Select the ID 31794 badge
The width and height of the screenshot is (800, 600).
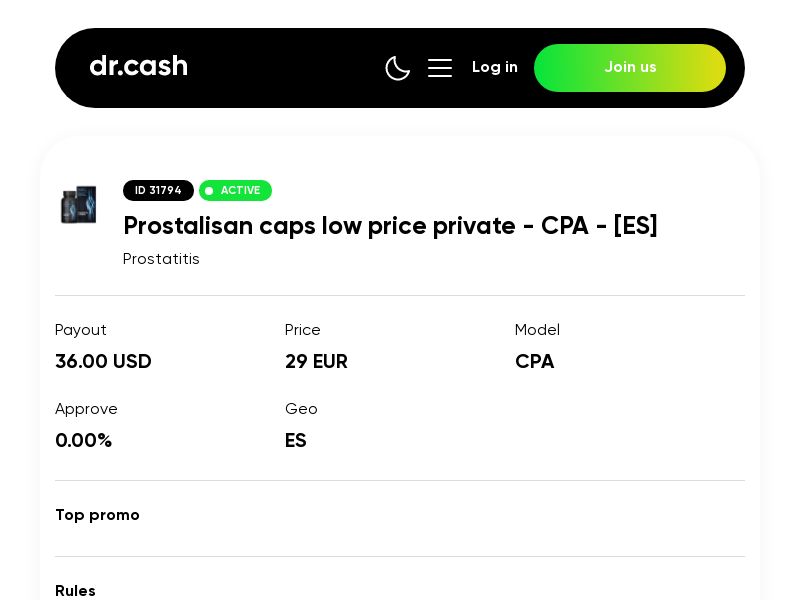158,190
